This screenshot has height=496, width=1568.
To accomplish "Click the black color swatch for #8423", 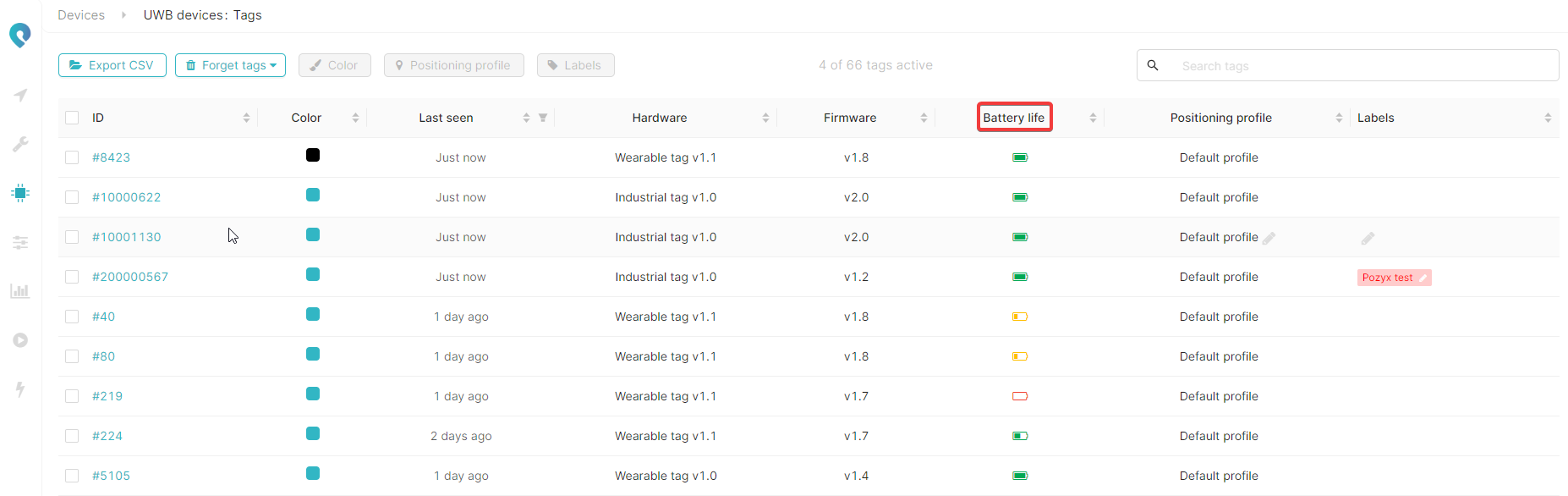I will [x=313, y=155].
